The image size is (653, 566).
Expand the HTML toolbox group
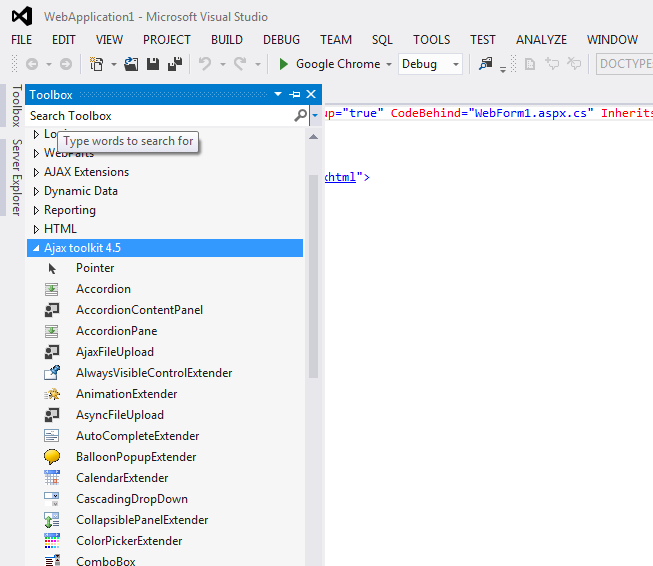pos(36,229)
